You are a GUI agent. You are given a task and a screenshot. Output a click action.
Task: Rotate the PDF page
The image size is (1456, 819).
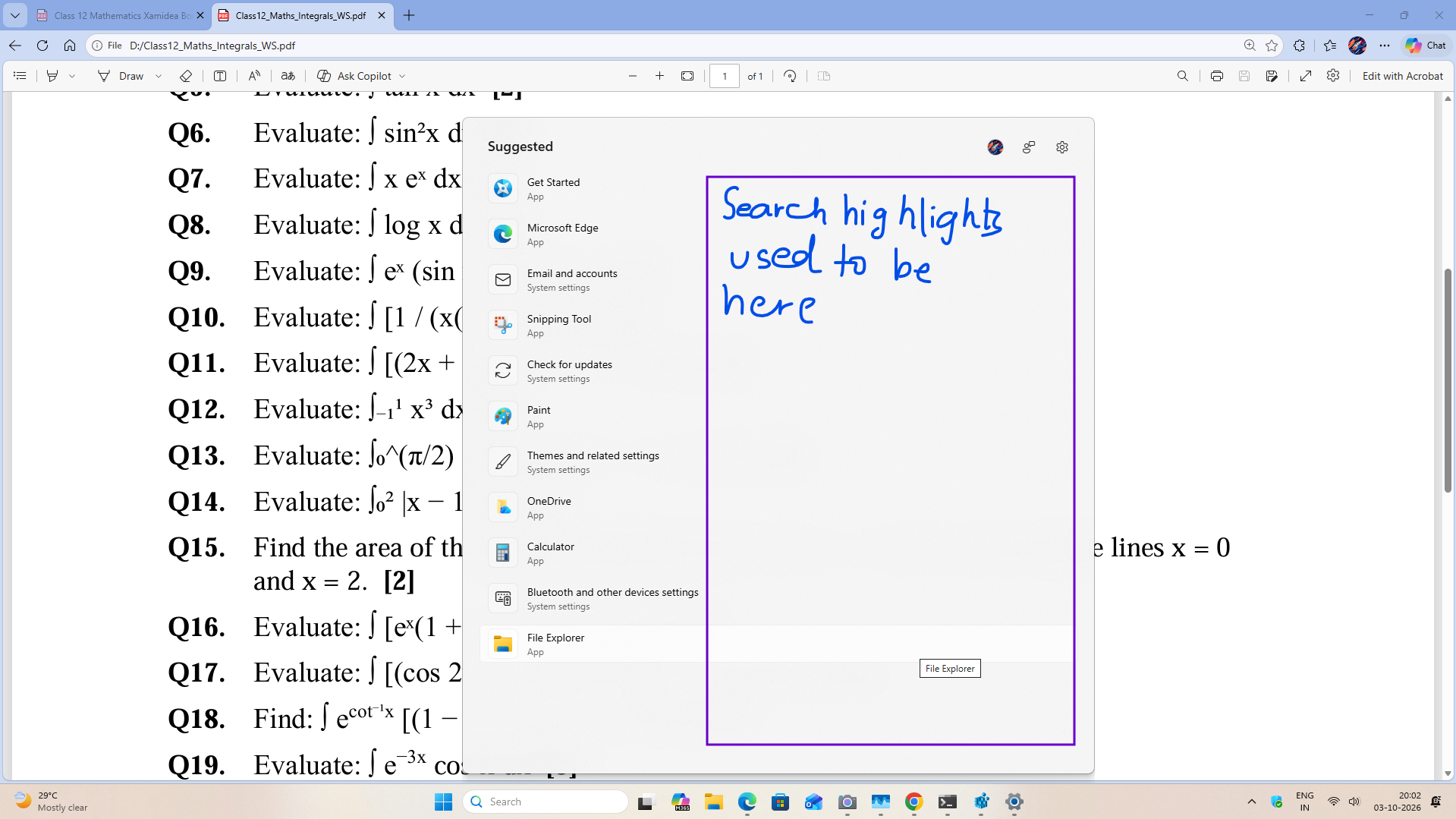pyautogui.click(x=790, y=76)
